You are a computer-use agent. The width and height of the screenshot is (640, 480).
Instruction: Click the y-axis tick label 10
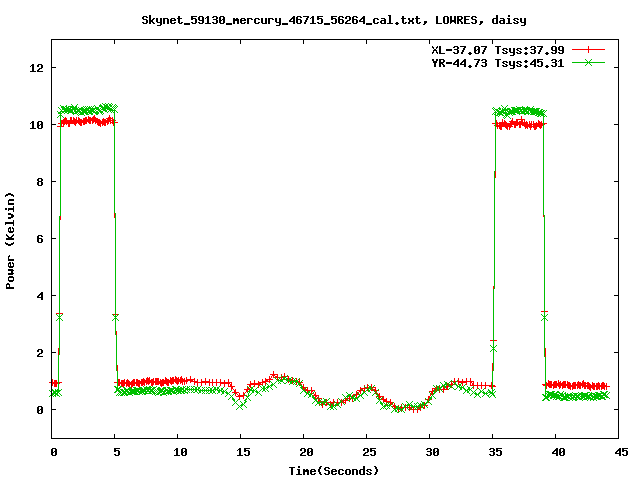click(x=37, y=125)
